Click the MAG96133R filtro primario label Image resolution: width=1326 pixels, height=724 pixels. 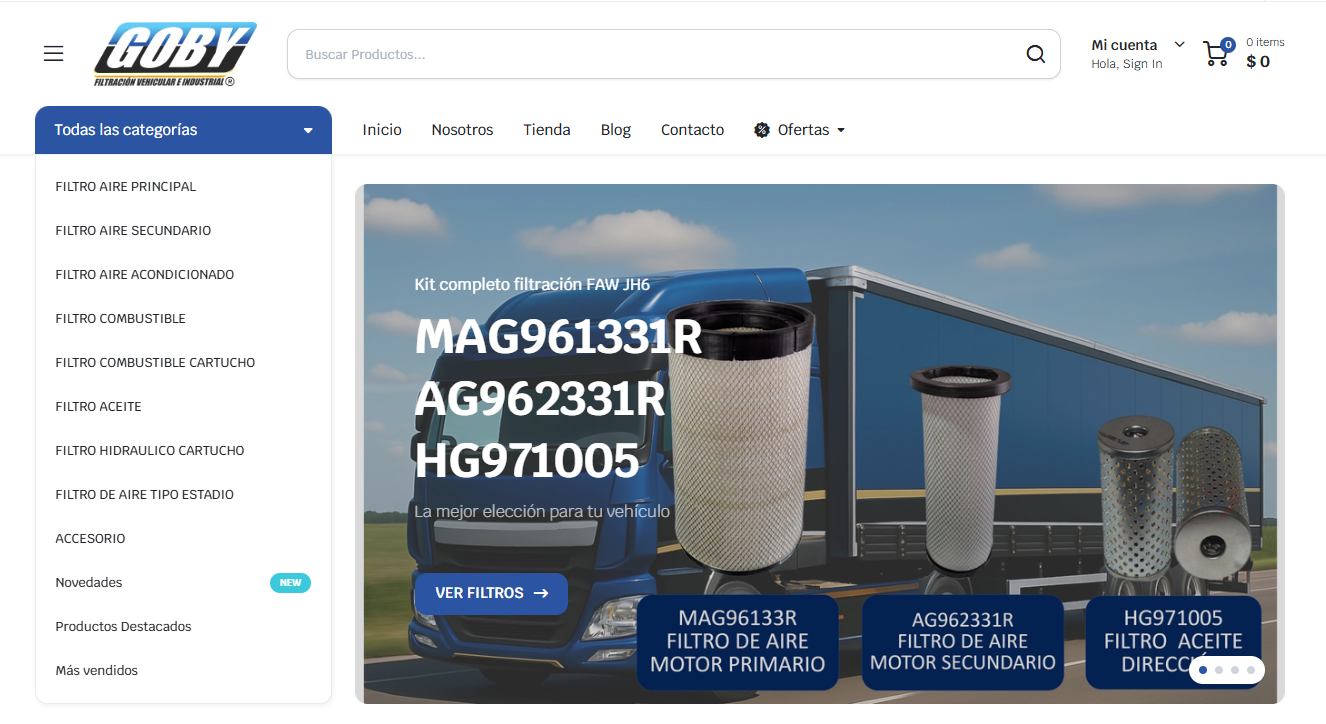(x=738, y=641)
